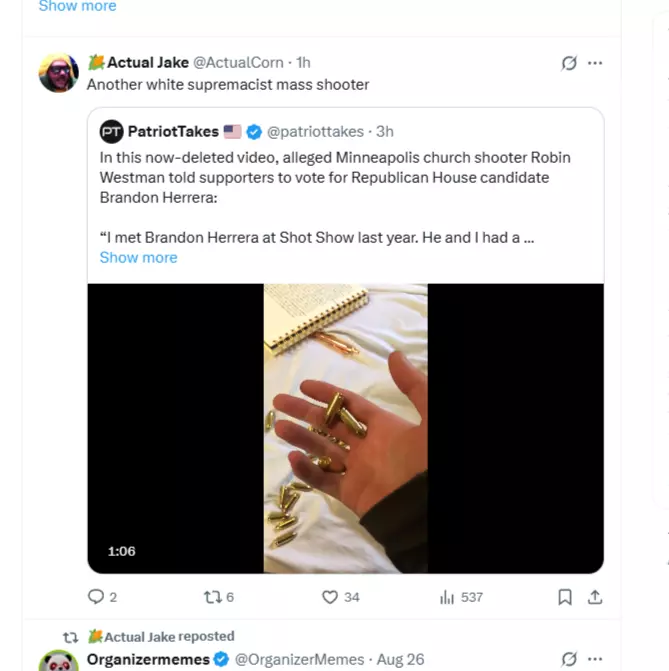Click the reply icon under Actual Jake's post
The height and width of the screenshot is (671, 669).
96,597
